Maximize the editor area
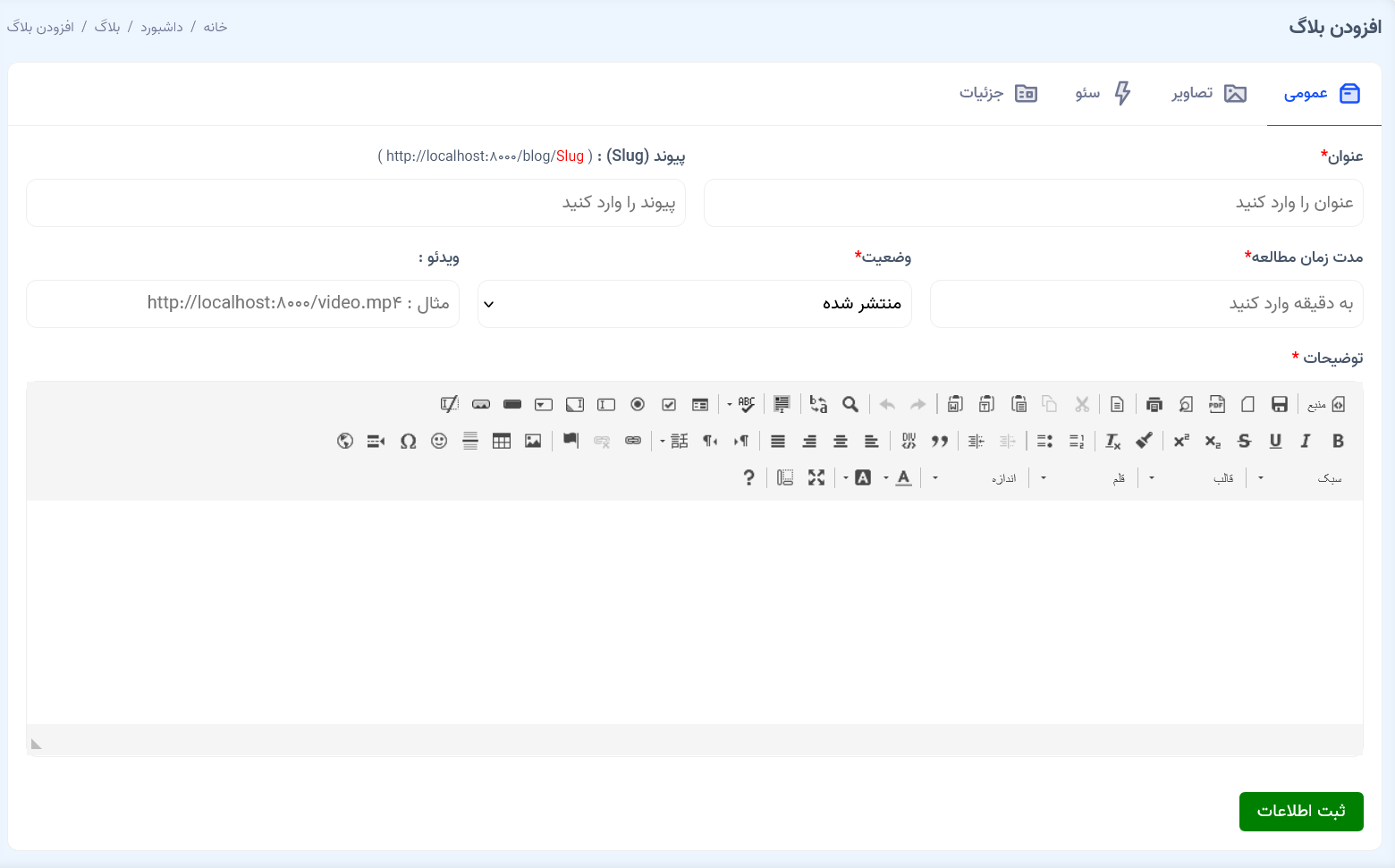This screenshot has height=868, width=1395. coord(816,478)
